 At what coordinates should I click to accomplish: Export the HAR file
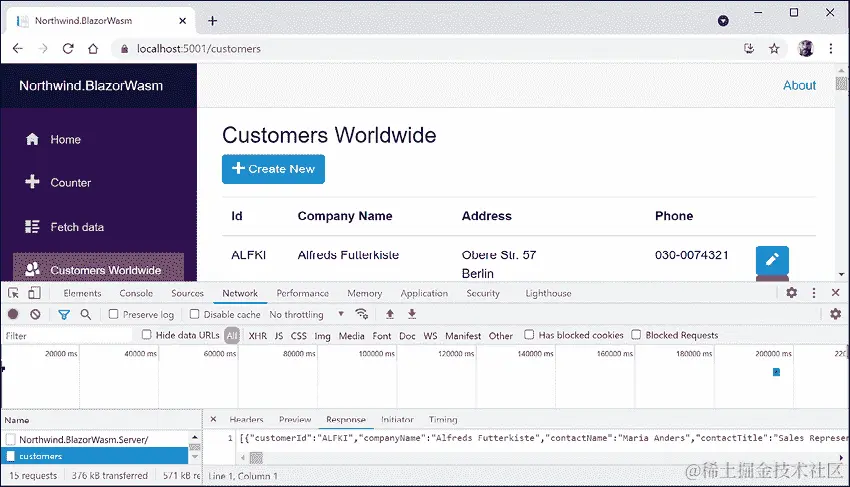[x=412, y=315]
